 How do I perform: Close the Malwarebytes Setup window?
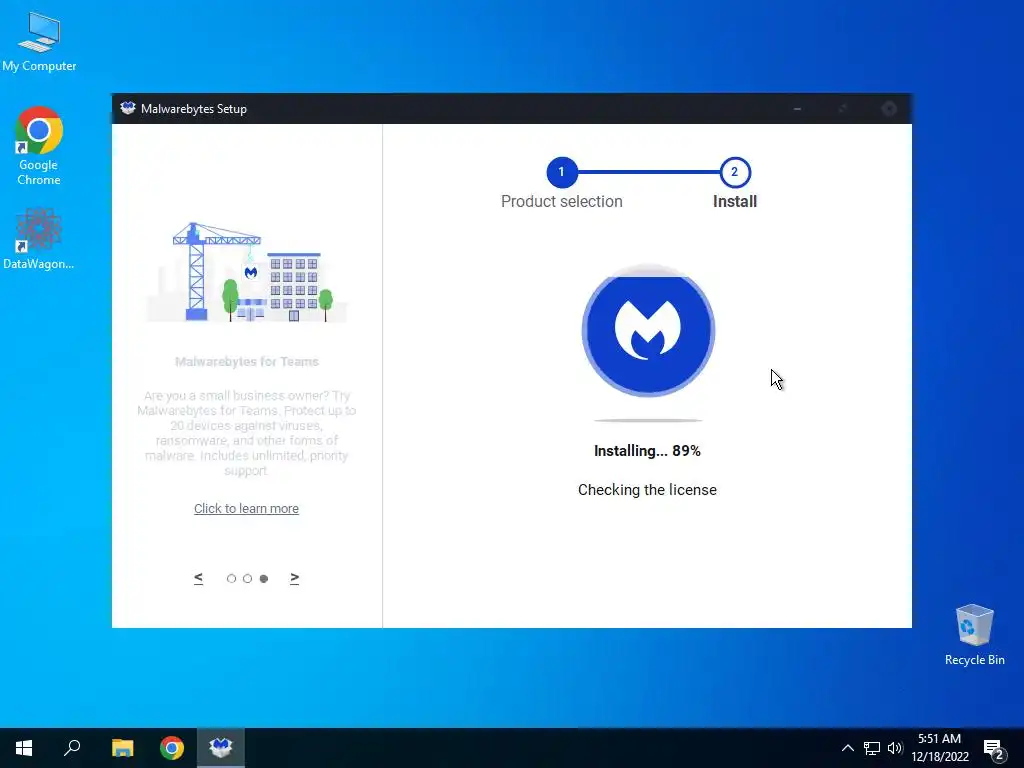pos(889,108)
